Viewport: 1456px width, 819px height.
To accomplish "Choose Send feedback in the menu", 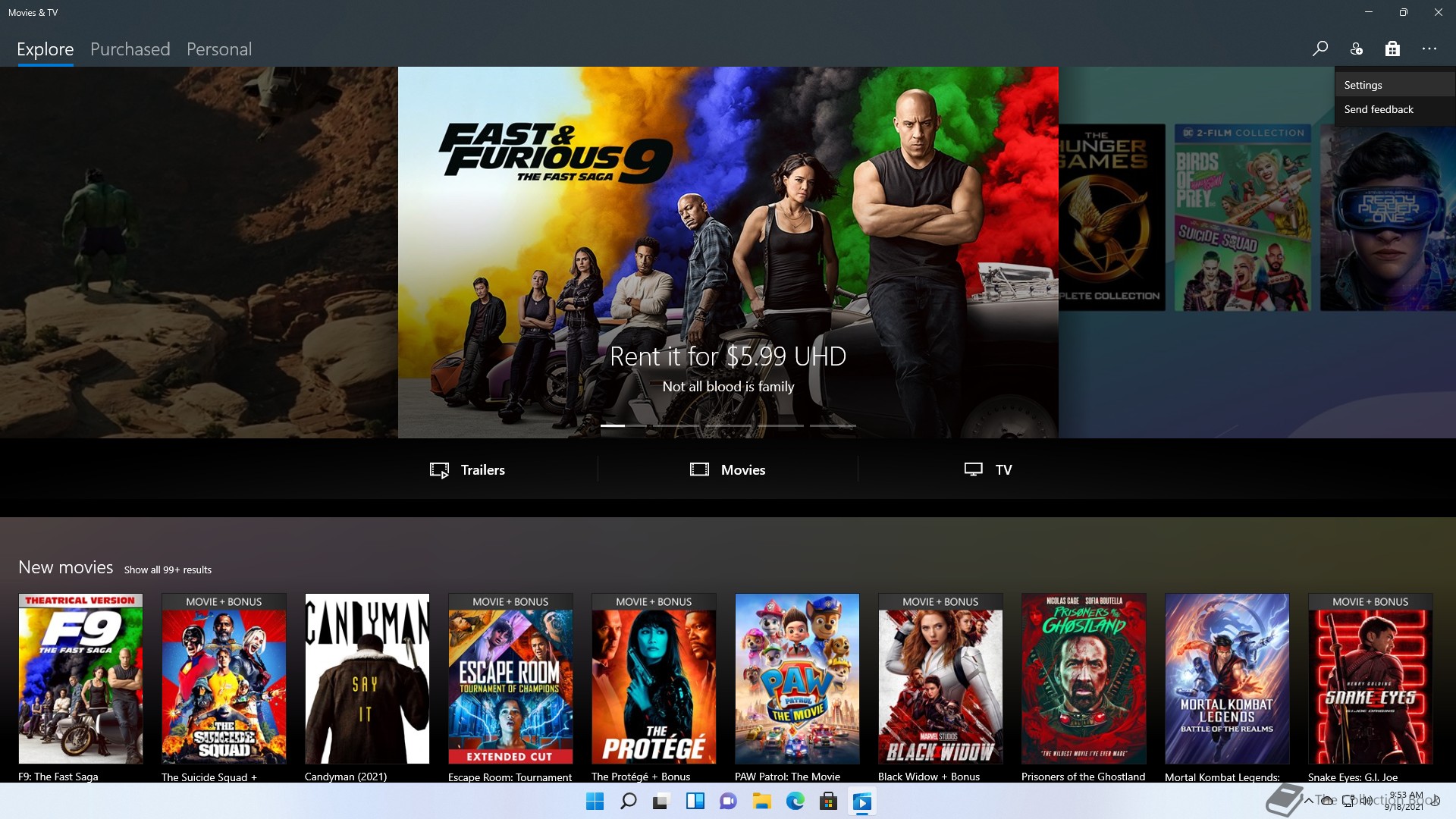I will 1395,109.
